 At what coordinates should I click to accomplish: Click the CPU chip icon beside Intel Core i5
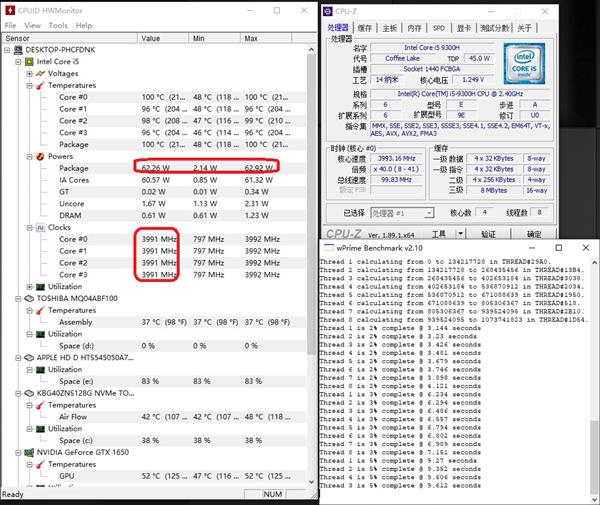click(29, 62)
